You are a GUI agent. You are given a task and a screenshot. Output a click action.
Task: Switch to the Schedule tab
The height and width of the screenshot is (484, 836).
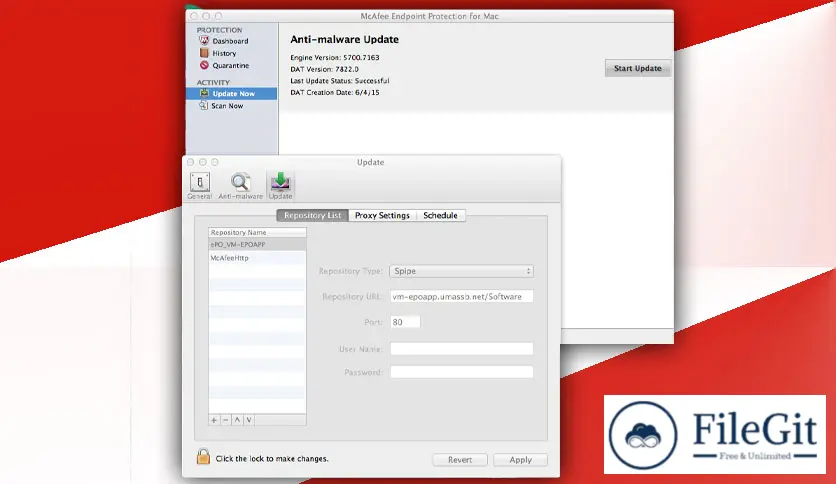[x=440, y=215]
